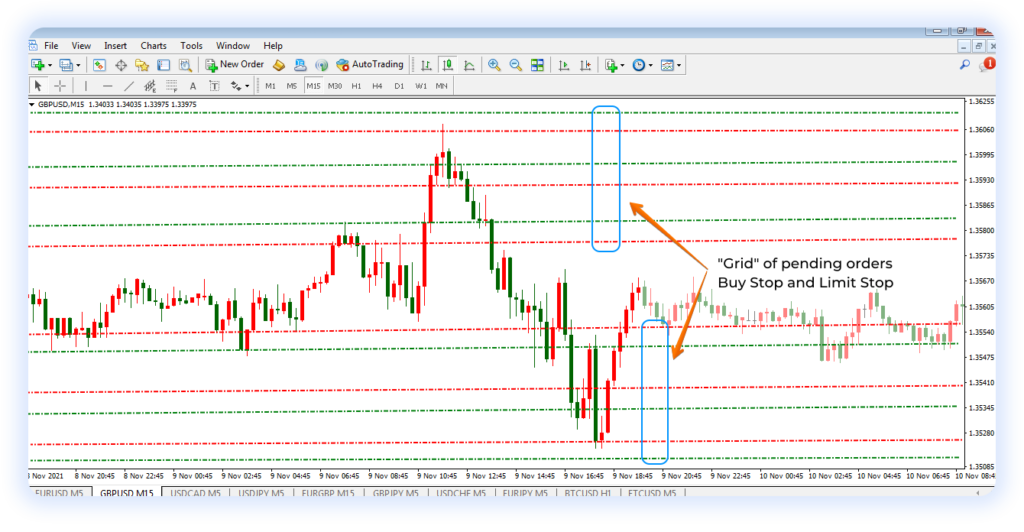
Task: Set timeframe to M5
Action: coord(292,86)
